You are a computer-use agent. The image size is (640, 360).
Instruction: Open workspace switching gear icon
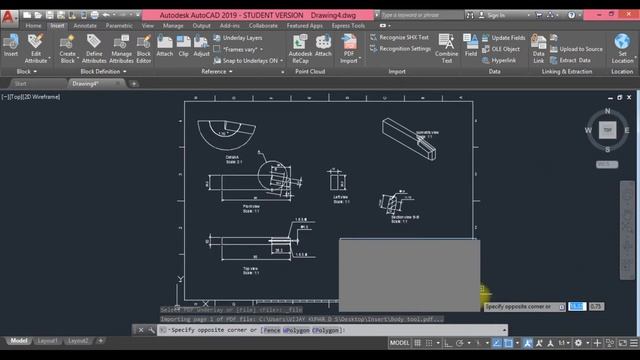click(578, 343)
